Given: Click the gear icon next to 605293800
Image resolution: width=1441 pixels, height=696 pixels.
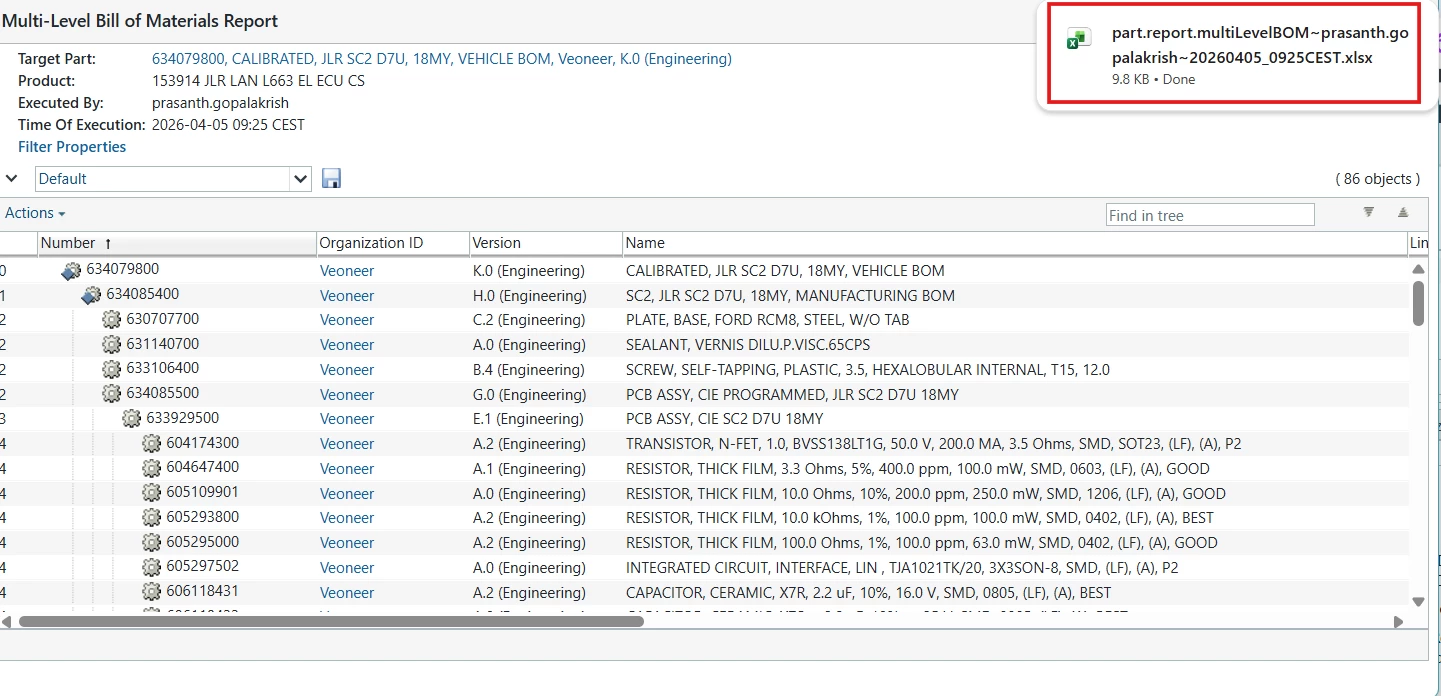Looking at the screenshot, I should (x=151, y=517).
